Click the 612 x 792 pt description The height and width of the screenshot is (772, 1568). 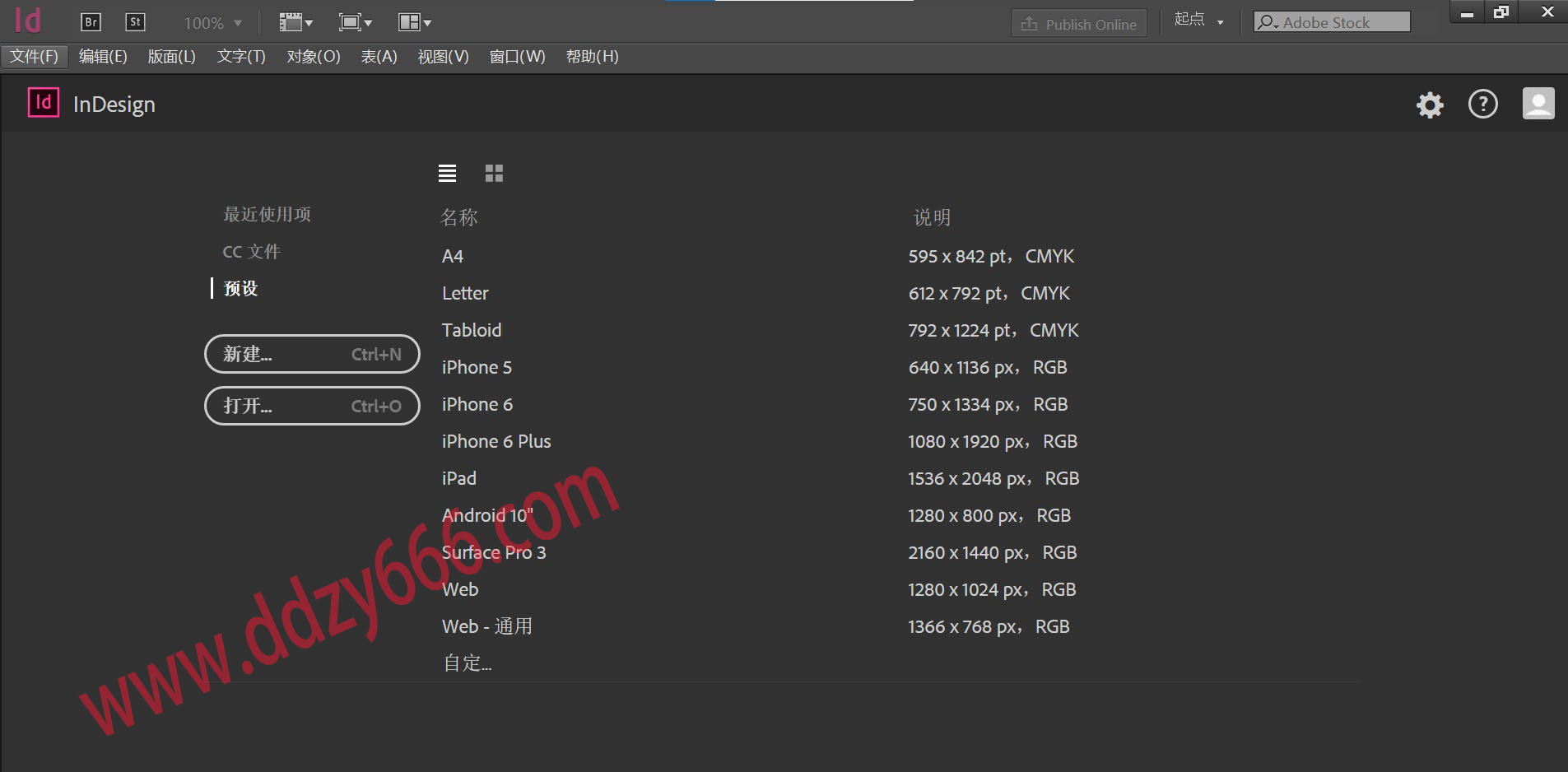point(989,293)
